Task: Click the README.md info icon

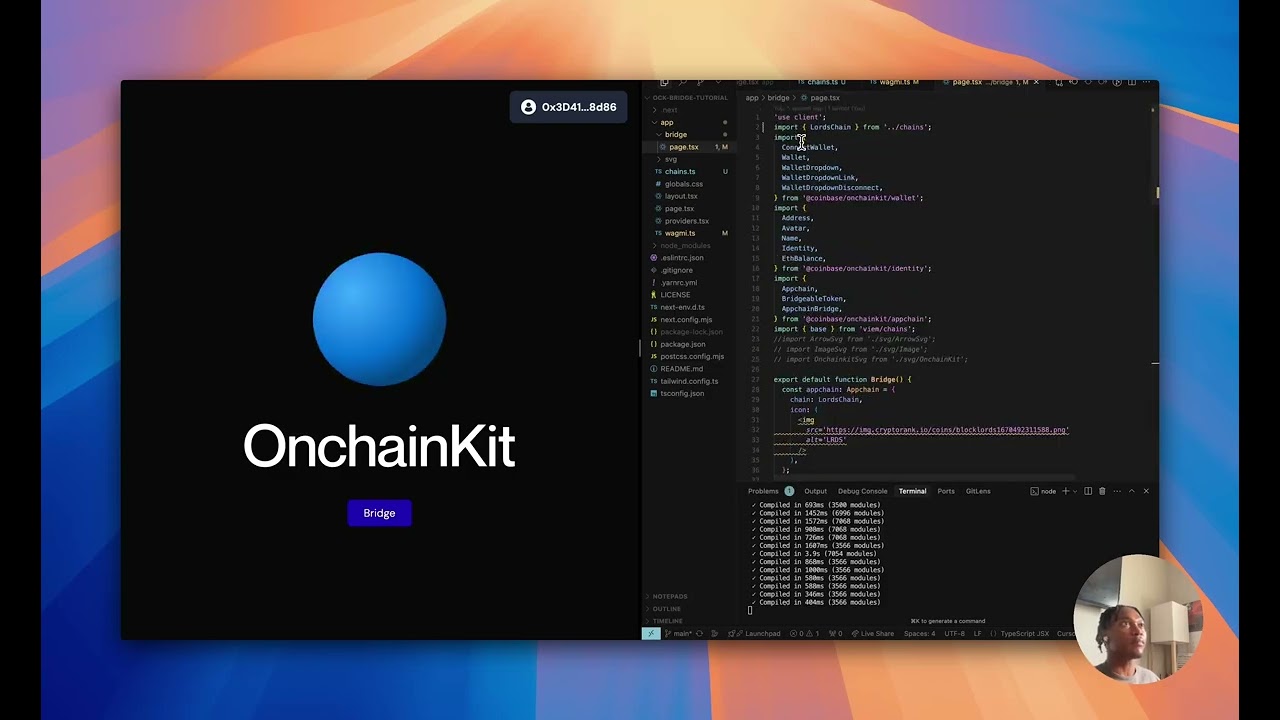Action: [x=654, y=368]
